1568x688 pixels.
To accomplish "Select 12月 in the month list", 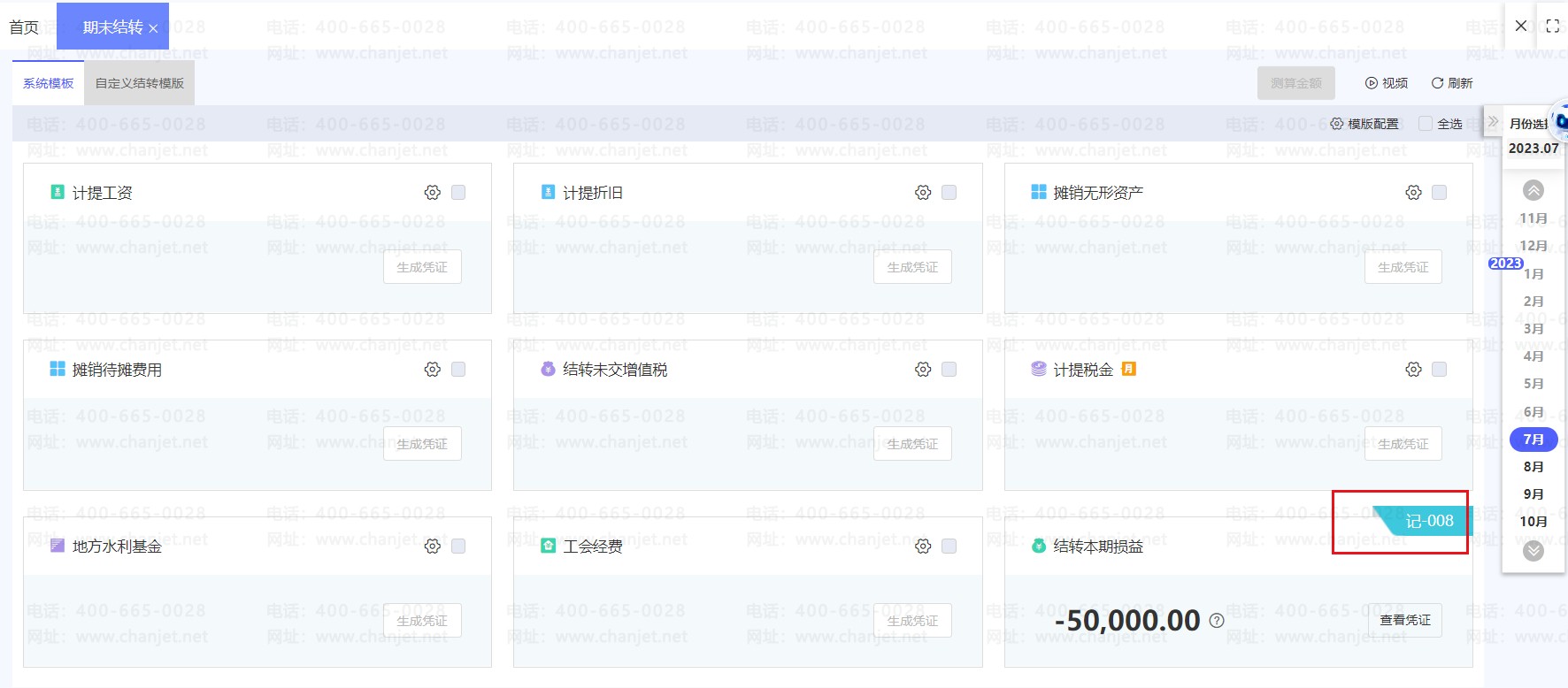I will pos(1533,246).
